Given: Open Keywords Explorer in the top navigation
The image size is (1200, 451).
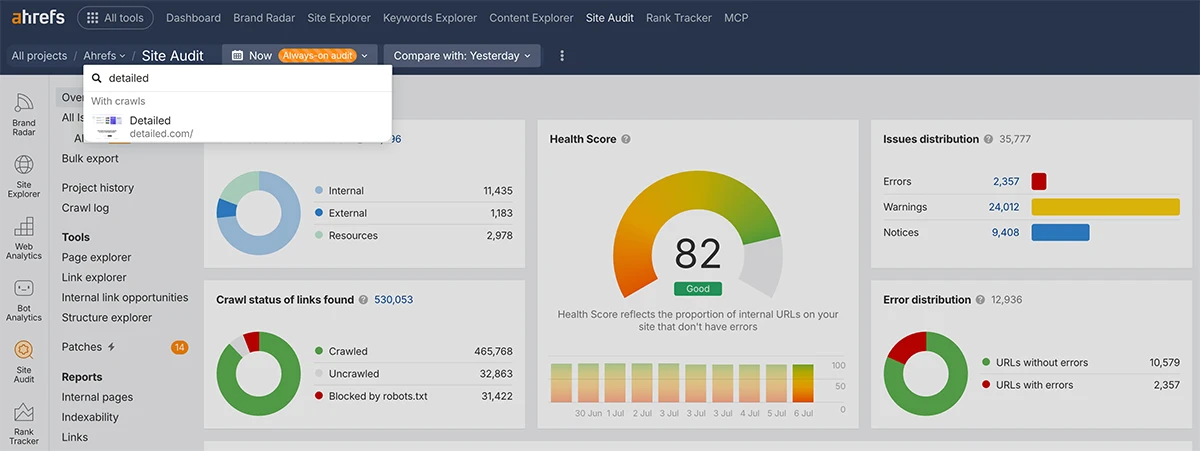Looking at the screenshot, I should point(430,18).
